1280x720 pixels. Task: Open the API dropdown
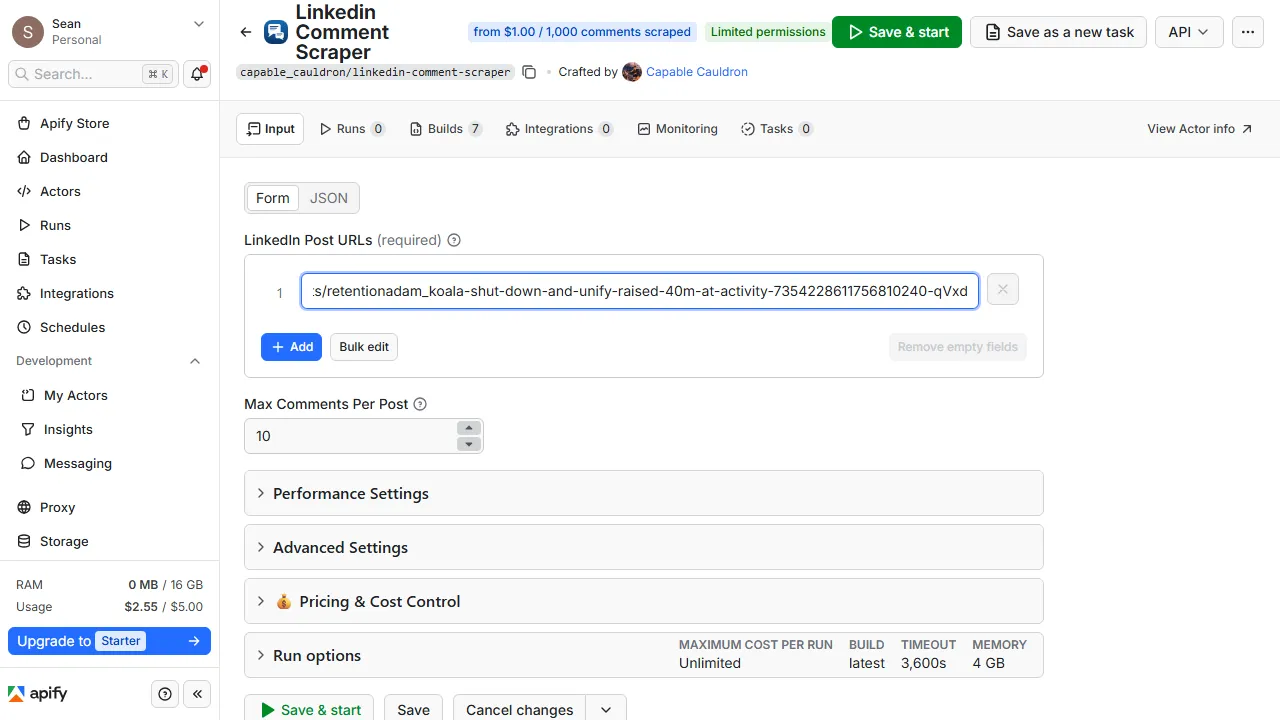tap(1189, 32)
